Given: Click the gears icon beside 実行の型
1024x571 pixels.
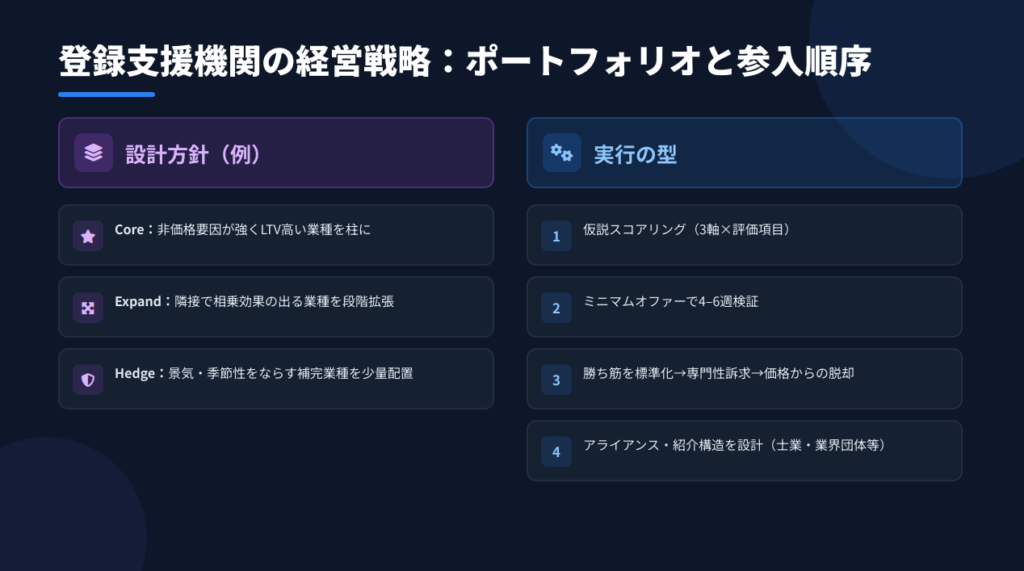Looking at the screenshot, I should pos(562,153).
